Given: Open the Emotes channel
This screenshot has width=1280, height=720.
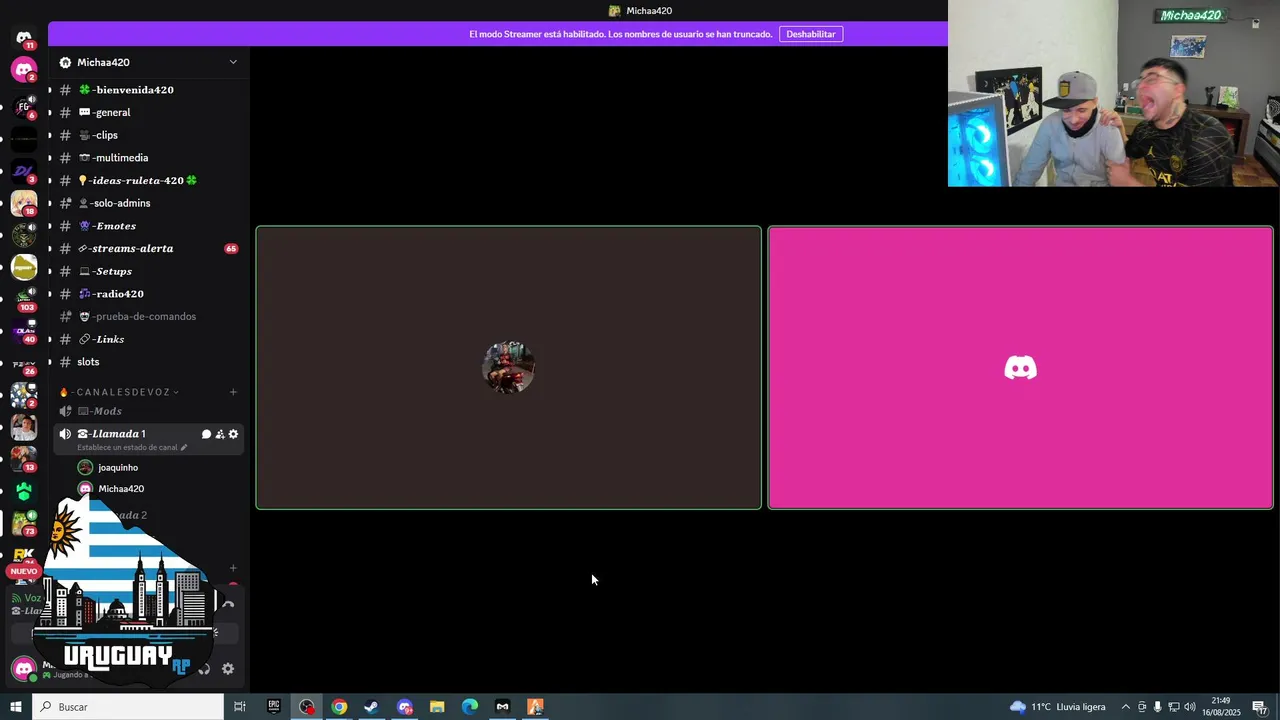Looking at the screenshot, I should click(x=148, y=226).
